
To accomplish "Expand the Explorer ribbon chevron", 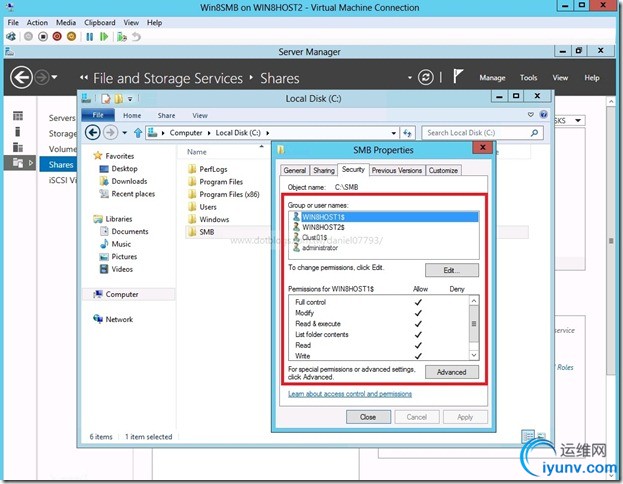I will (x=531, y=115).
